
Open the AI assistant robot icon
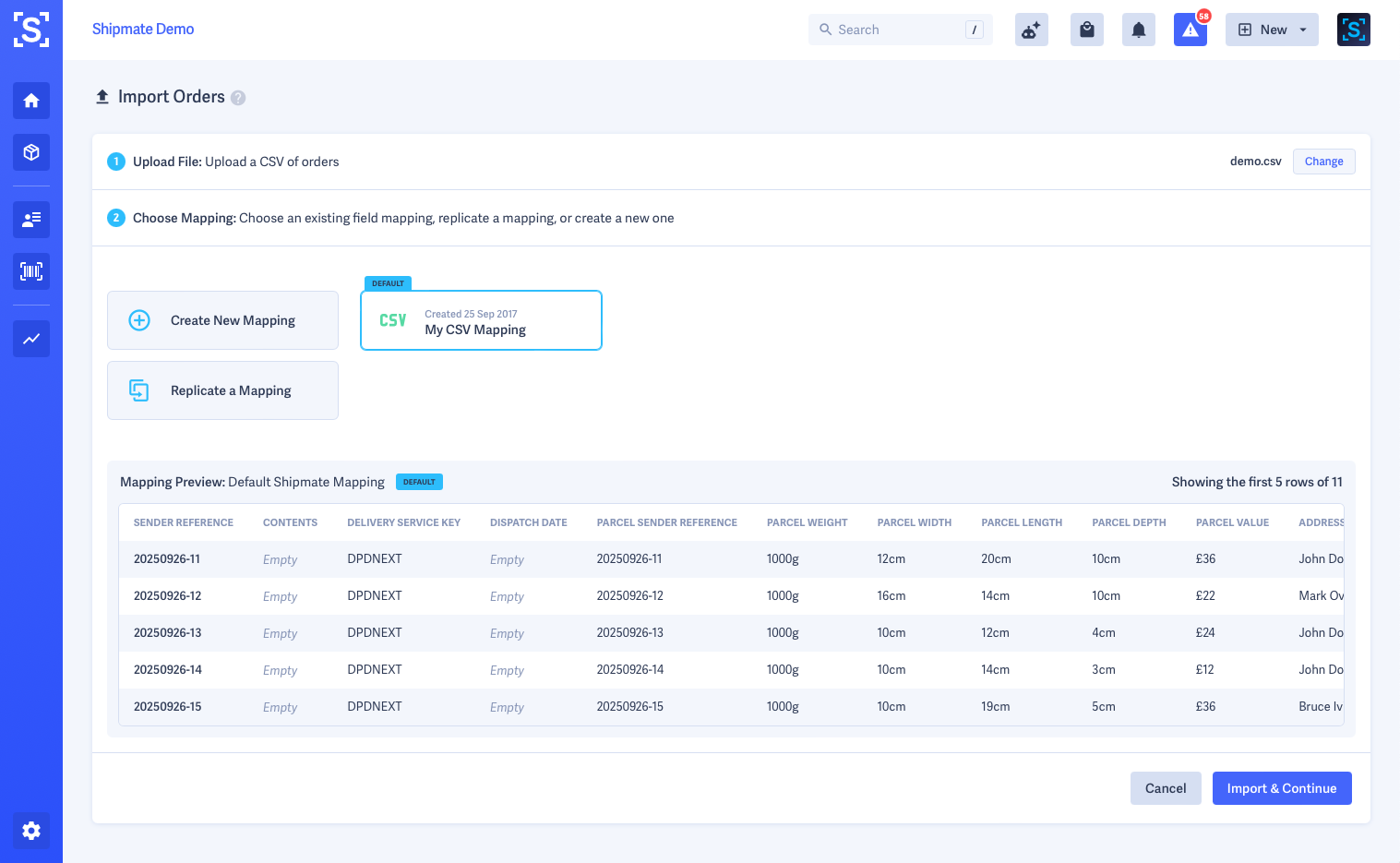point(1031,30)
